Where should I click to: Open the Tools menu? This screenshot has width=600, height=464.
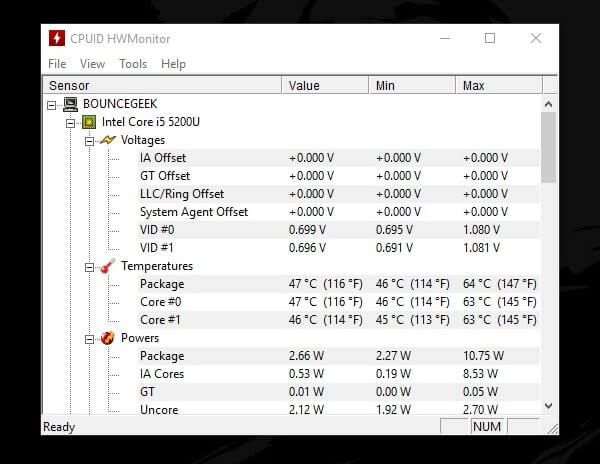tap(133, 63)
